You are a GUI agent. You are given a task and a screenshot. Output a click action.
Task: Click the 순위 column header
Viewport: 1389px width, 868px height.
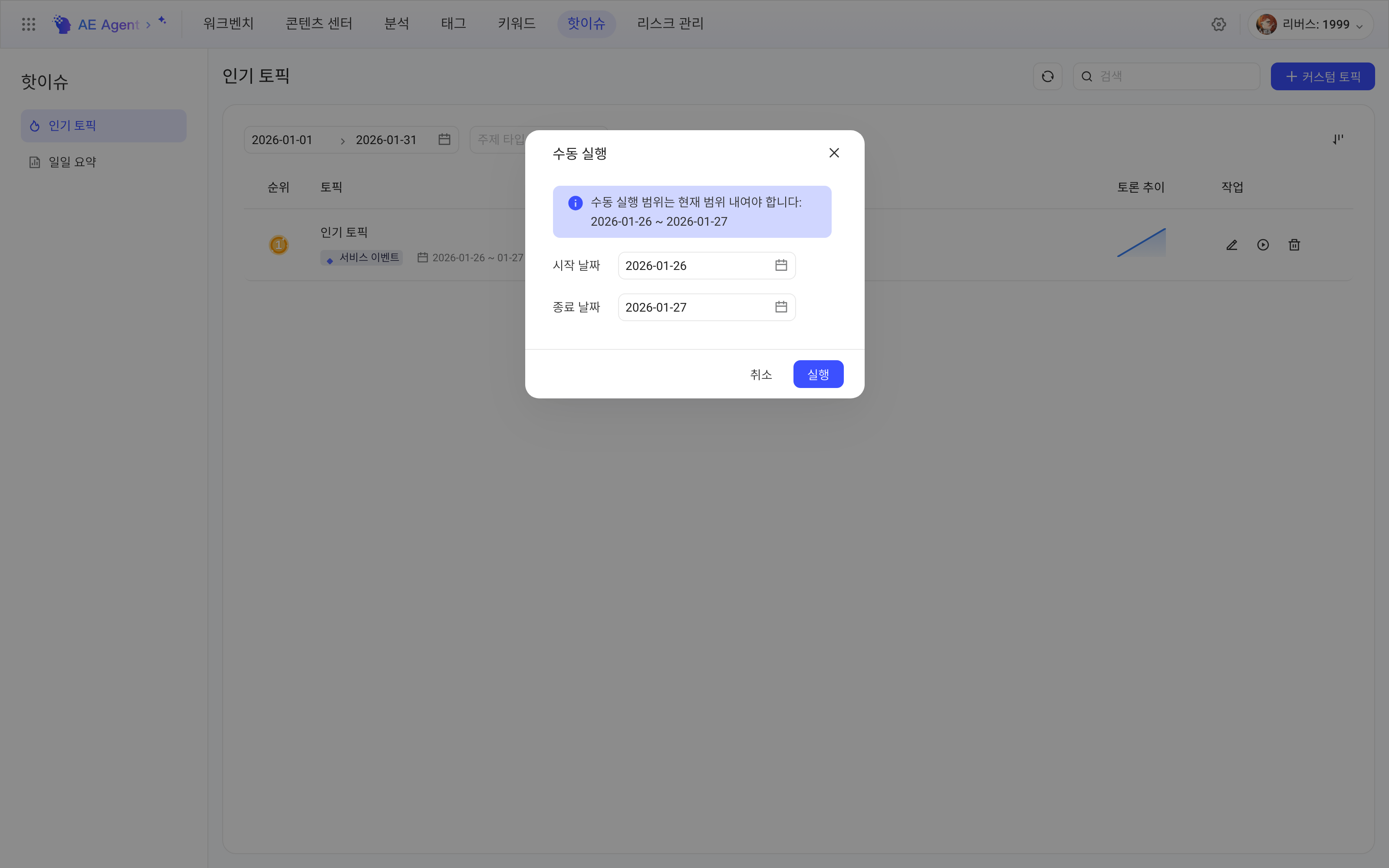[x=278, y=187]
